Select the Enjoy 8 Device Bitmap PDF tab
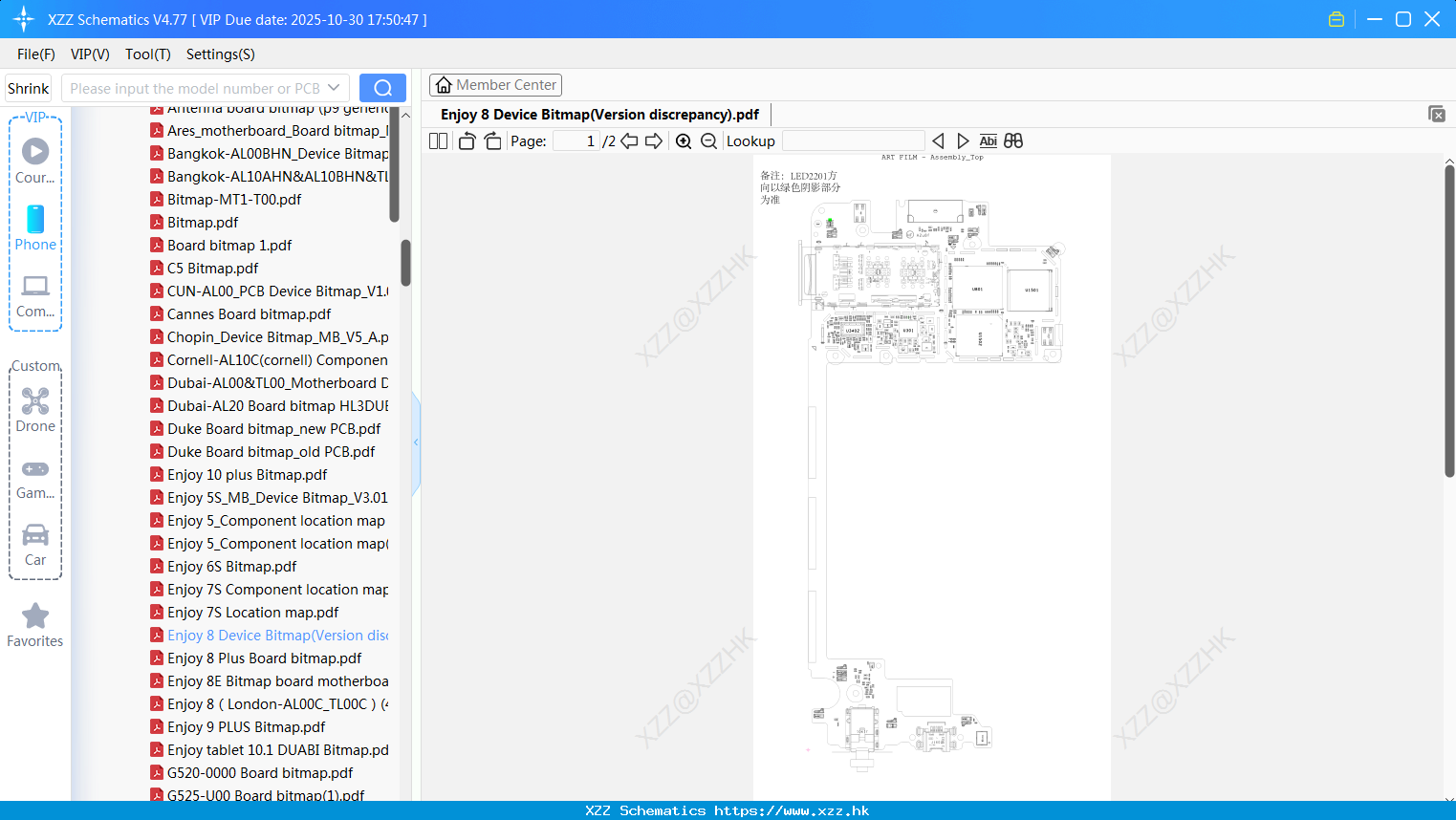The image size is (1456, 820). click(x=599, y=115)
